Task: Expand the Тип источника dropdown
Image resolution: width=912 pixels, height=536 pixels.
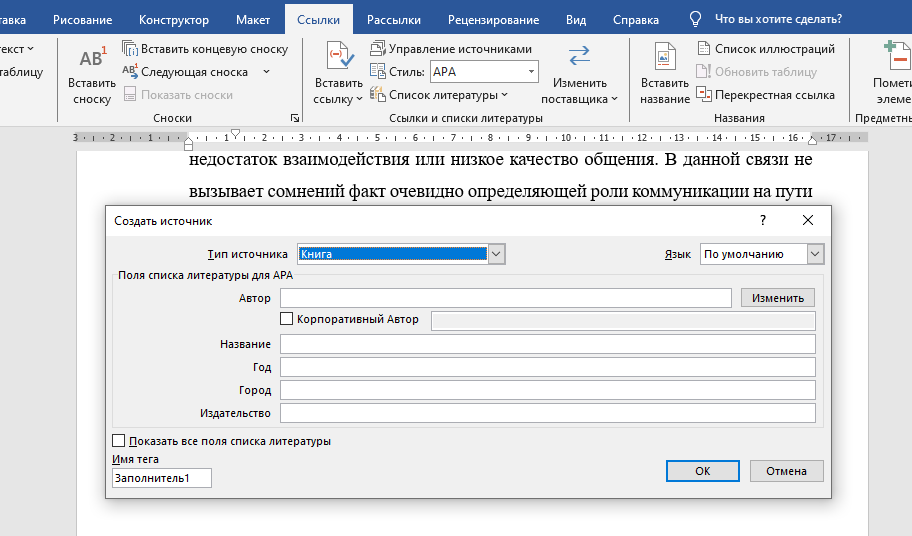Action: coord(496,254)
